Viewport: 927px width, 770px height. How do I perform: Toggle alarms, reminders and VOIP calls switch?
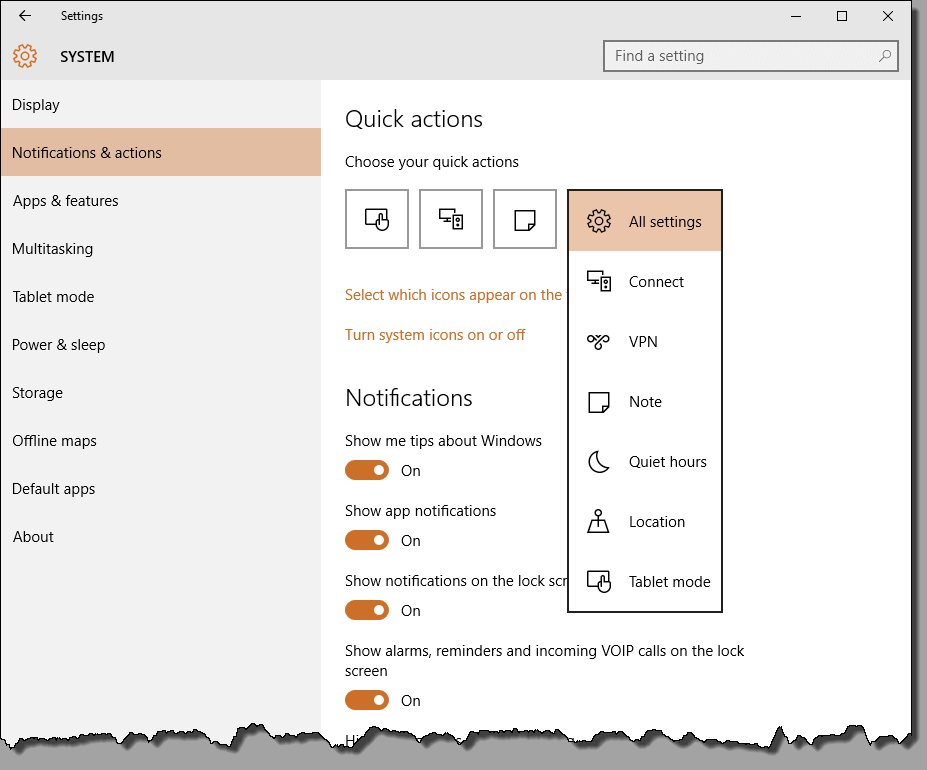(x=367, y=700)
